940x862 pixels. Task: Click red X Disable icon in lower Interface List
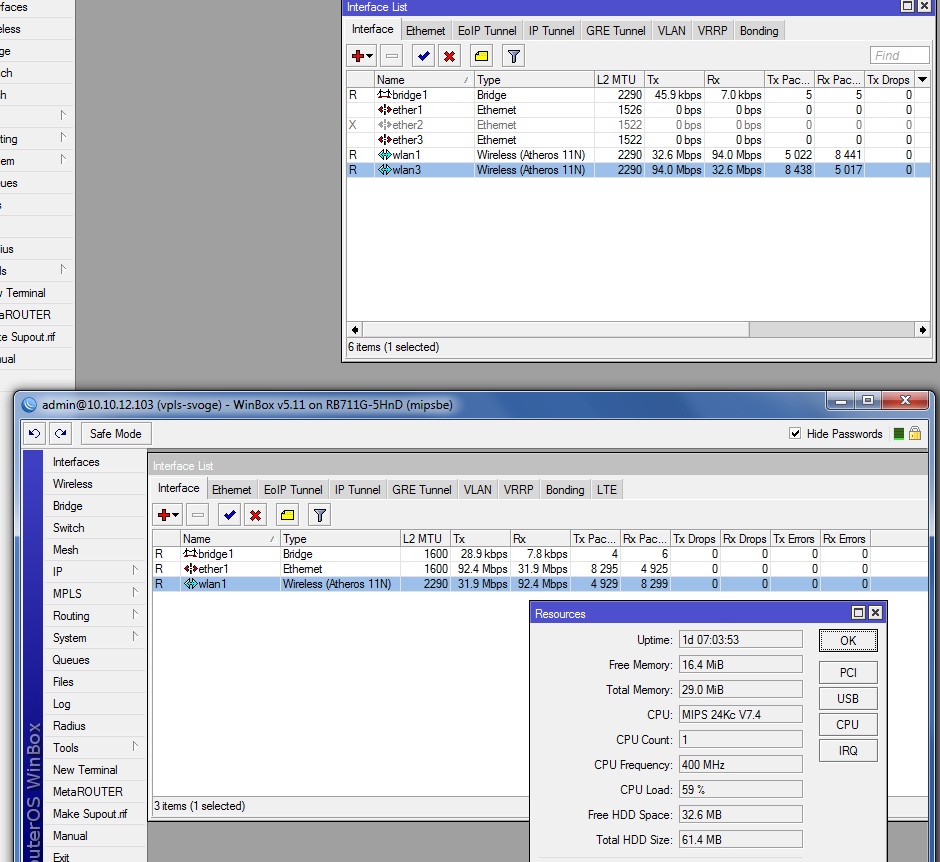[x=256, y=515]
